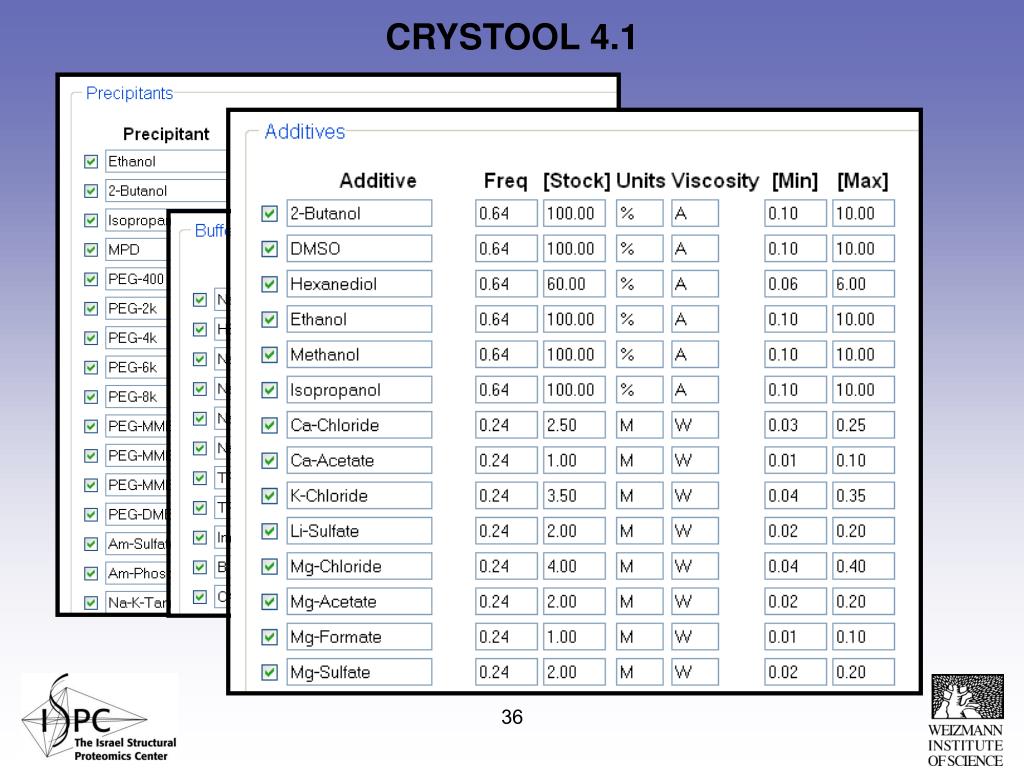Click the Max field for Ca-Acetate
The height and width of the screenshot is (768, 1024).
[863, 460]
